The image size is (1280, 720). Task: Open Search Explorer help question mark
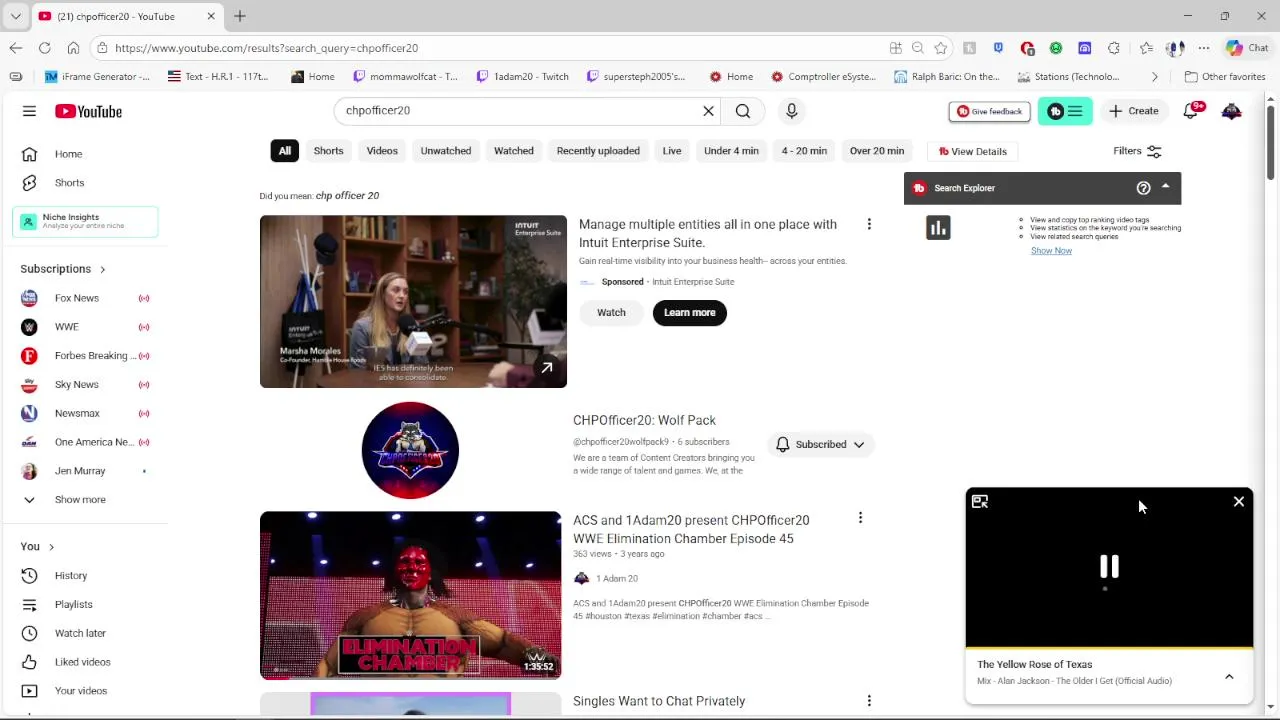click(1143, 188)
